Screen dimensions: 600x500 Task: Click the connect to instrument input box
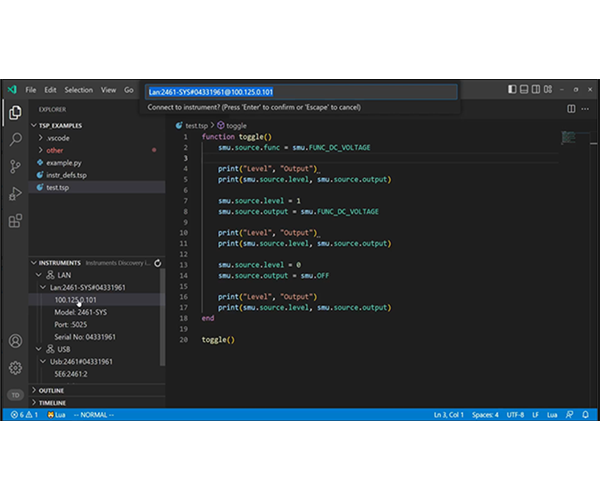300,91
